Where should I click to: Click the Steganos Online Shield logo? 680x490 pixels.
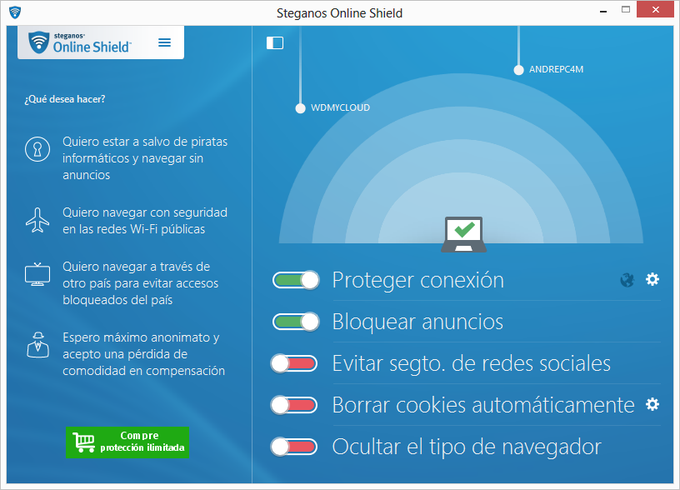point(79,42)
